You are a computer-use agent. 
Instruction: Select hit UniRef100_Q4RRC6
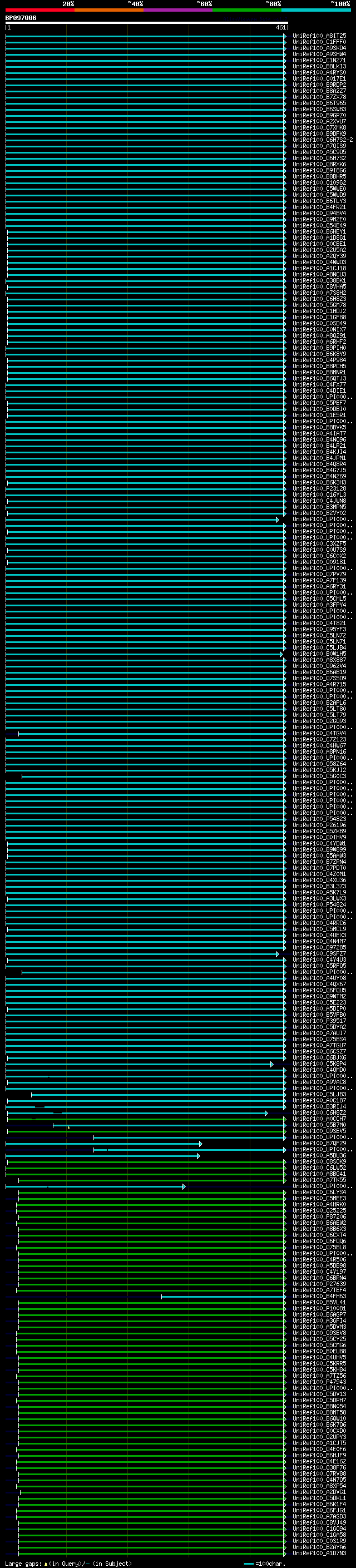[x=319, y=923]
